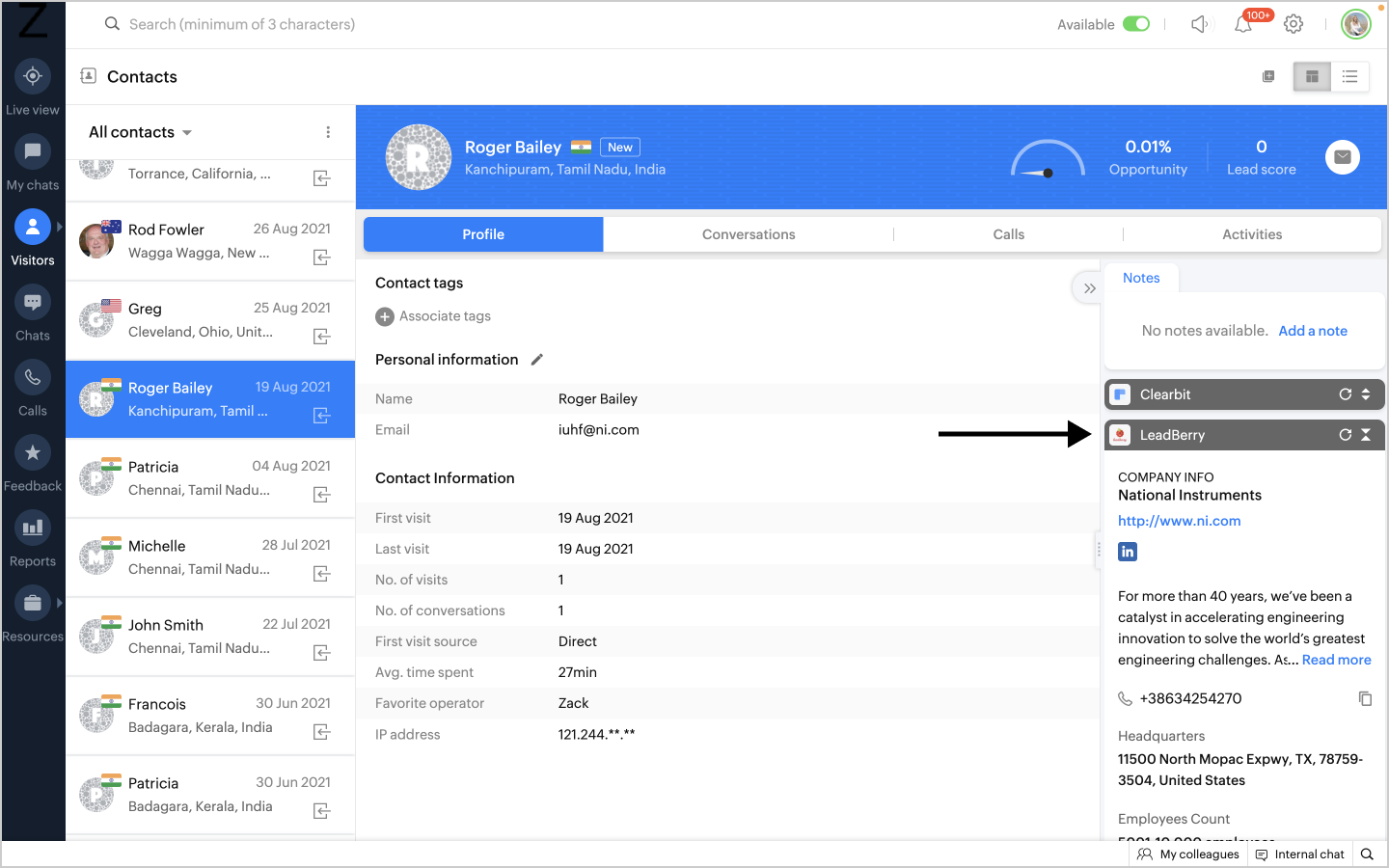
Task: Open settings gear icon
Action: (1294, 25)
